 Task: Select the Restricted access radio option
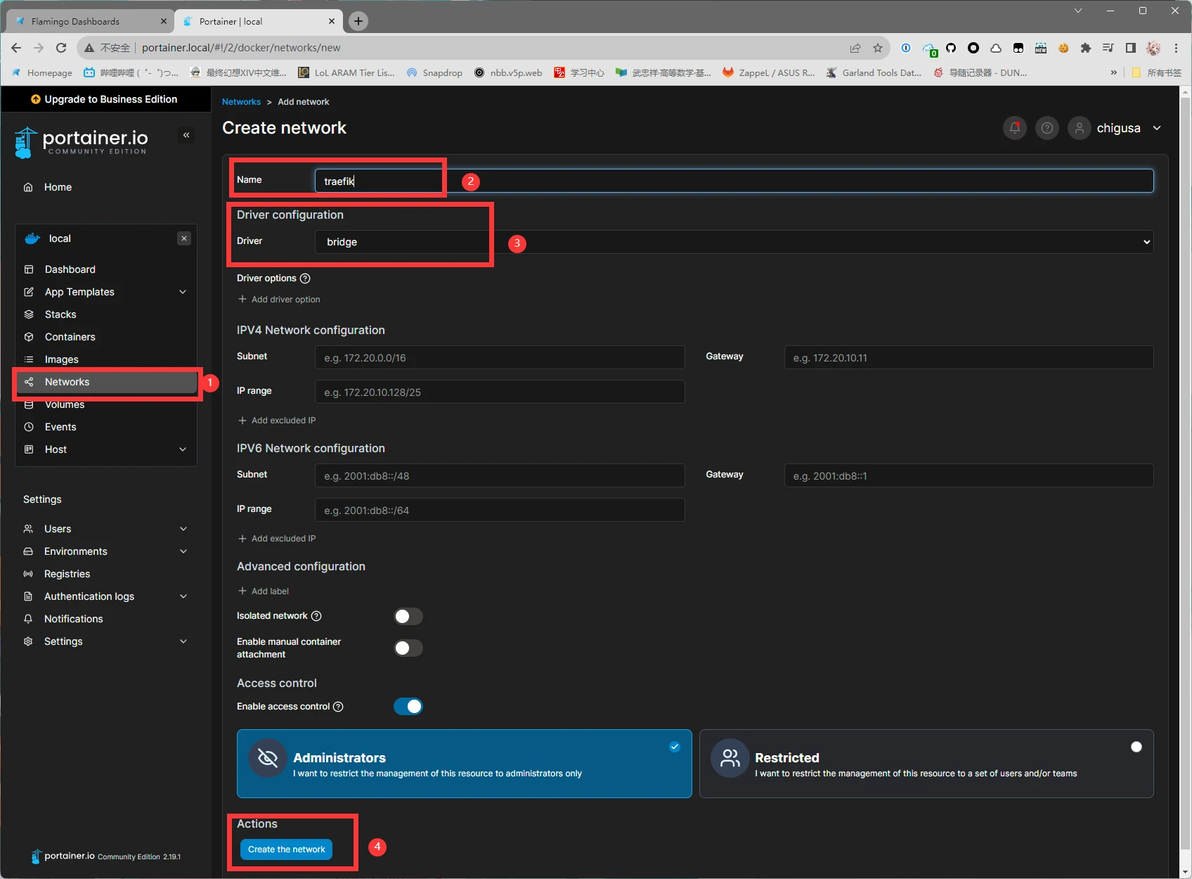[1136, 747]
